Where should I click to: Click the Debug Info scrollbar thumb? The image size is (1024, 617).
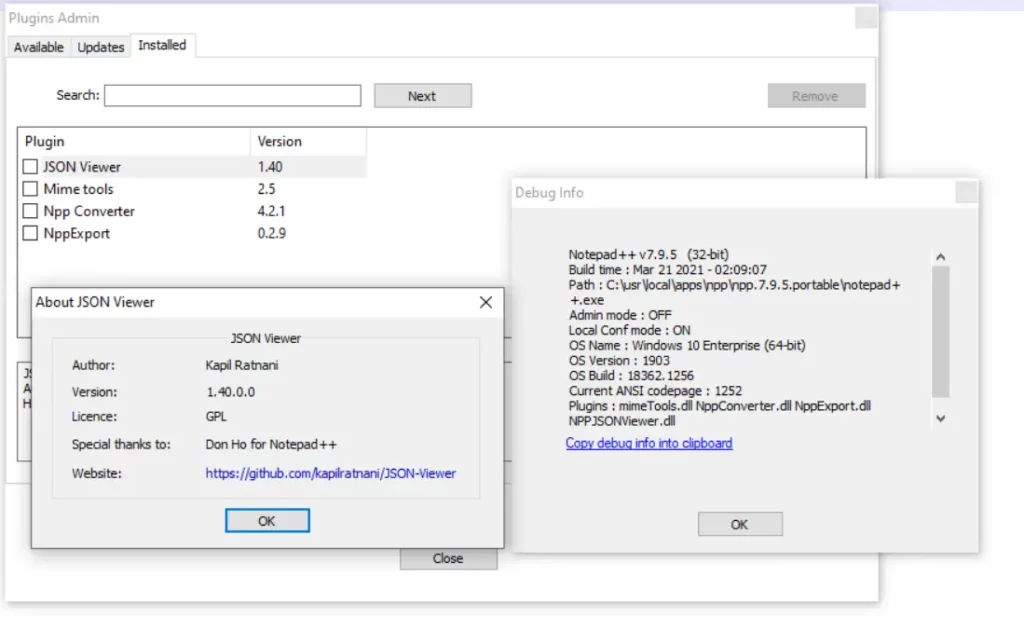(940, 332)
